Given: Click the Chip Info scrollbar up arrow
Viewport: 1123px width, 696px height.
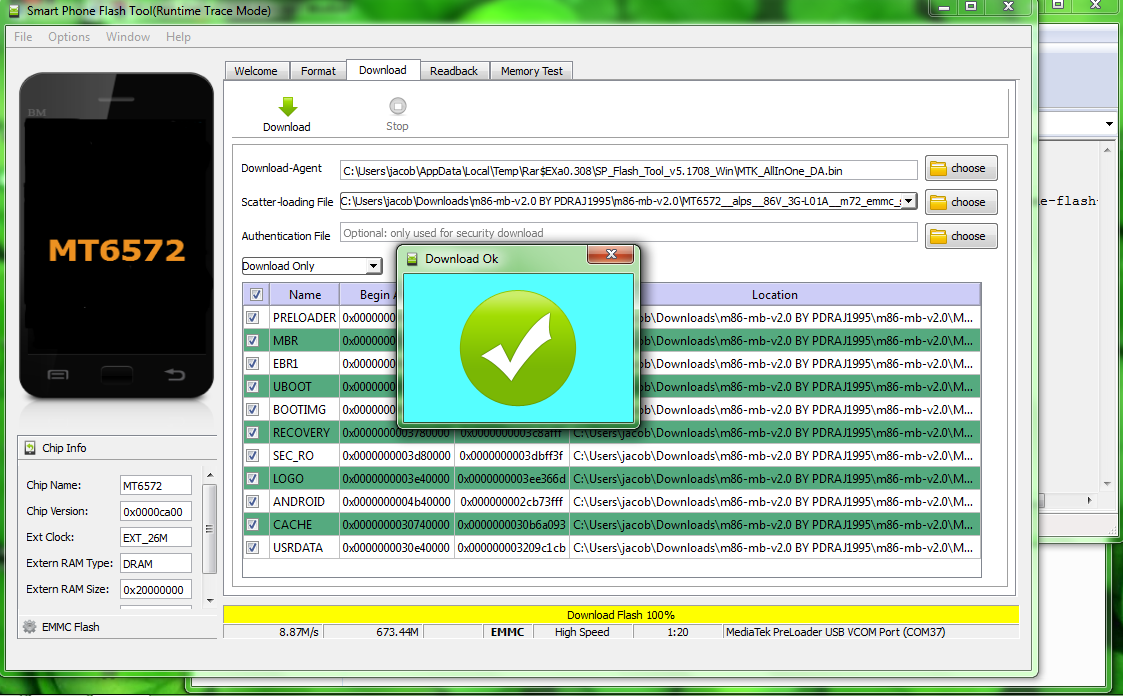Looking at the screenshot, I should (210, 475).
